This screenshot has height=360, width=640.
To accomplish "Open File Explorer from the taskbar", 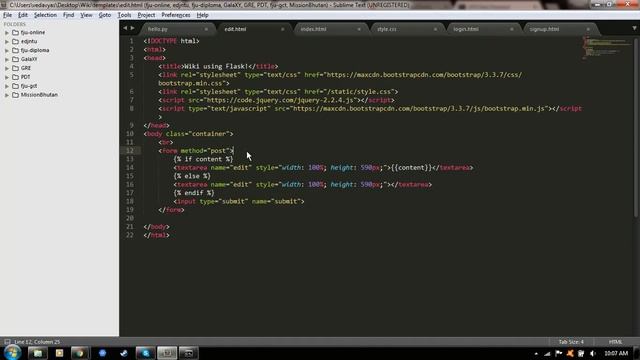I will [x=37, y=353].
